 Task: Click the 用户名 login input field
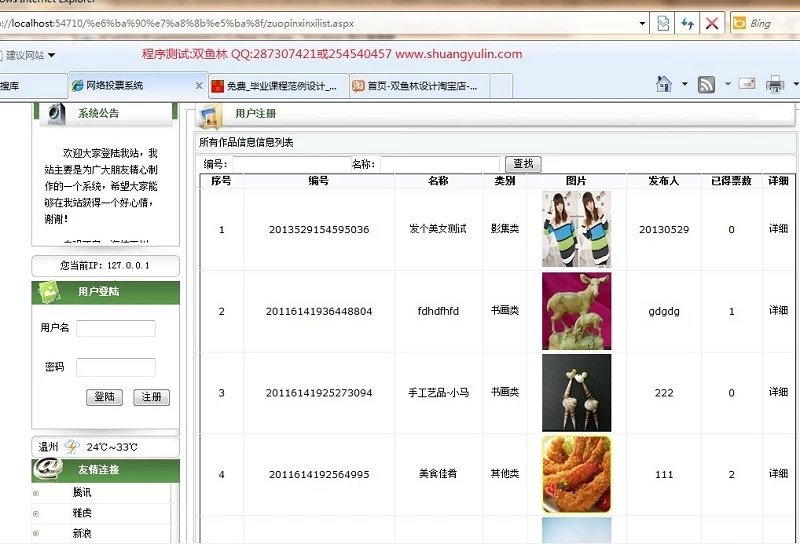pyautogui.click(x=116, y=328)
